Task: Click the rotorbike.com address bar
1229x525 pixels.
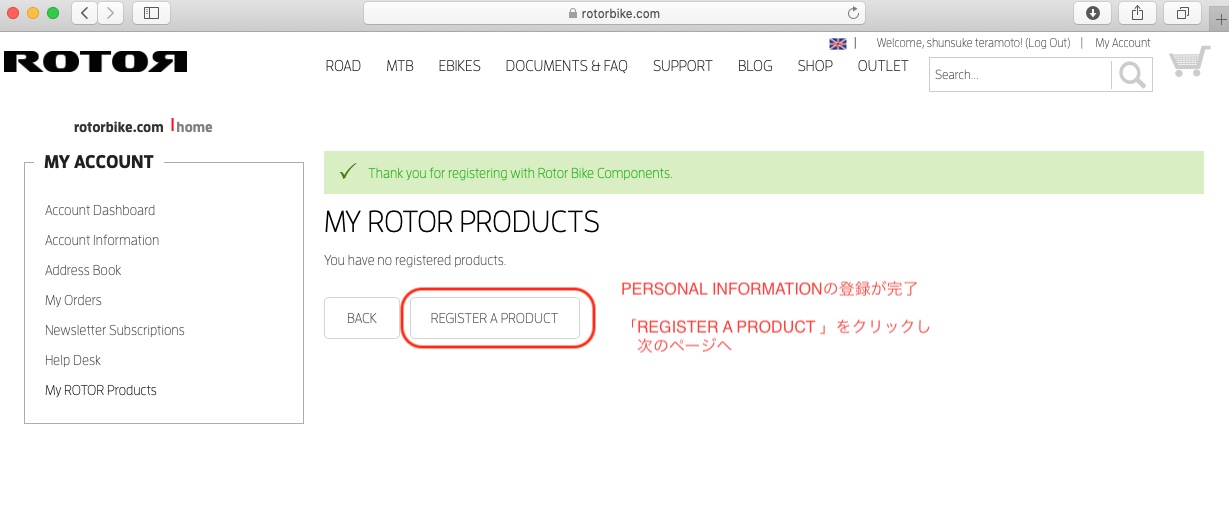Action: [613, 13]
